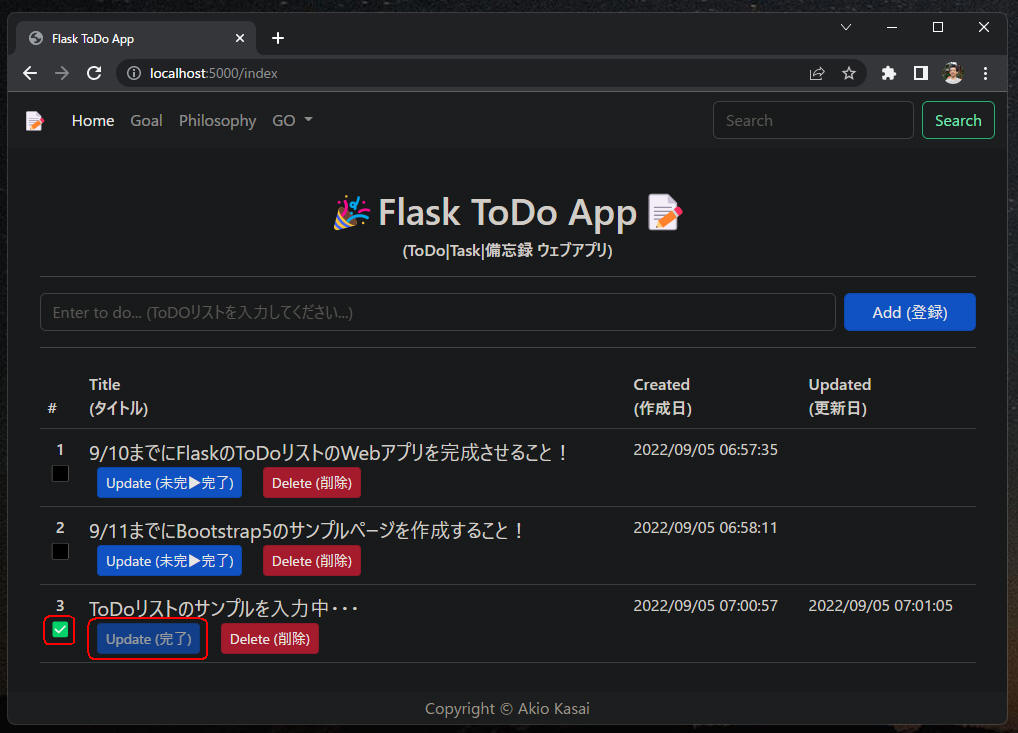Toggle the browser side panel
The width and height of the screenshot is (1018, 733).
[x=921, y=73]
